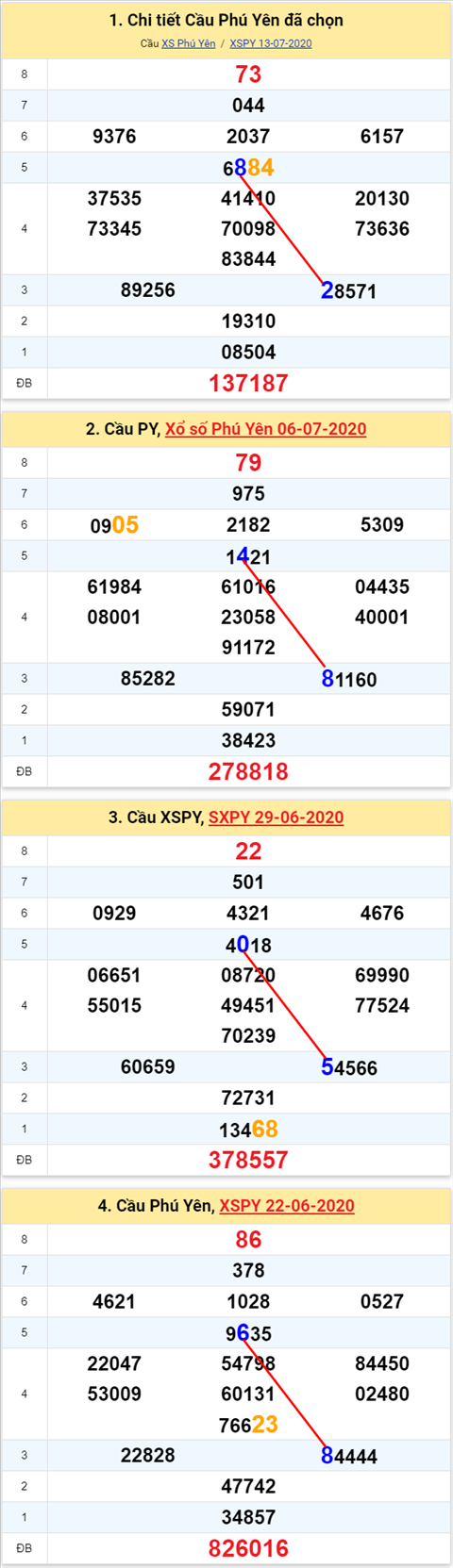
Task: Click the number 76623 with orange digits
Action: coord(248,1425)
